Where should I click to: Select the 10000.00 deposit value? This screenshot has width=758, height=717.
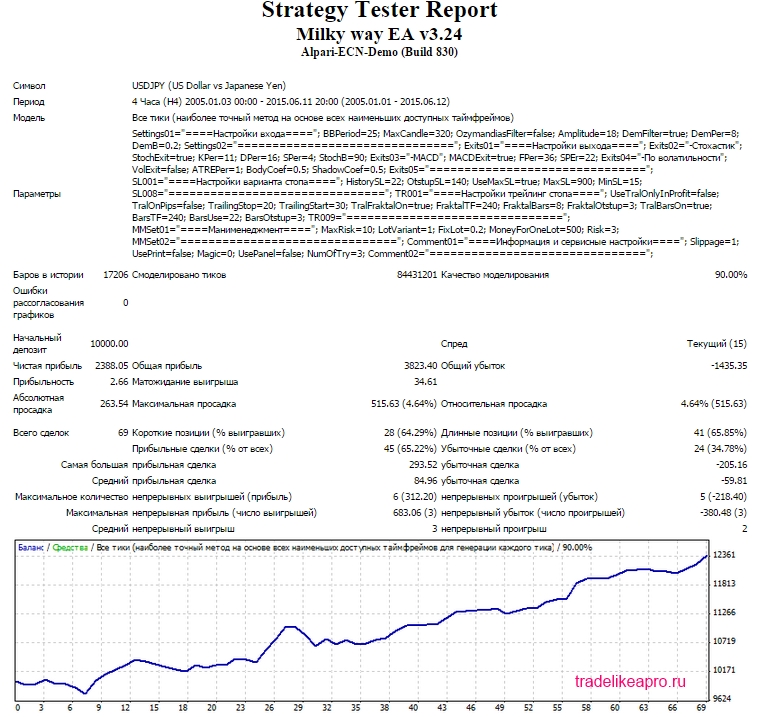(109, 344)
